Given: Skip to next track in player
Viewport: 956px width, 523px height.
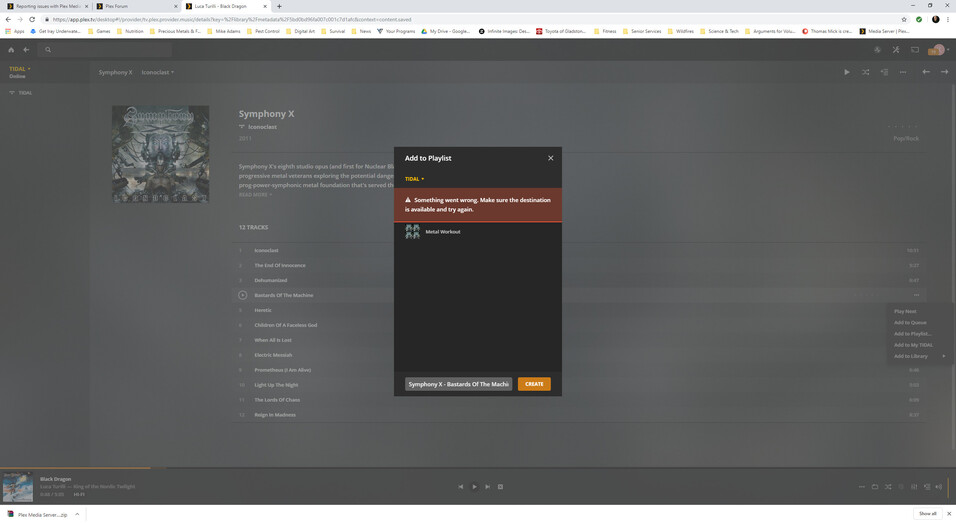Looking at the screenshot, I should coord(487,486).
